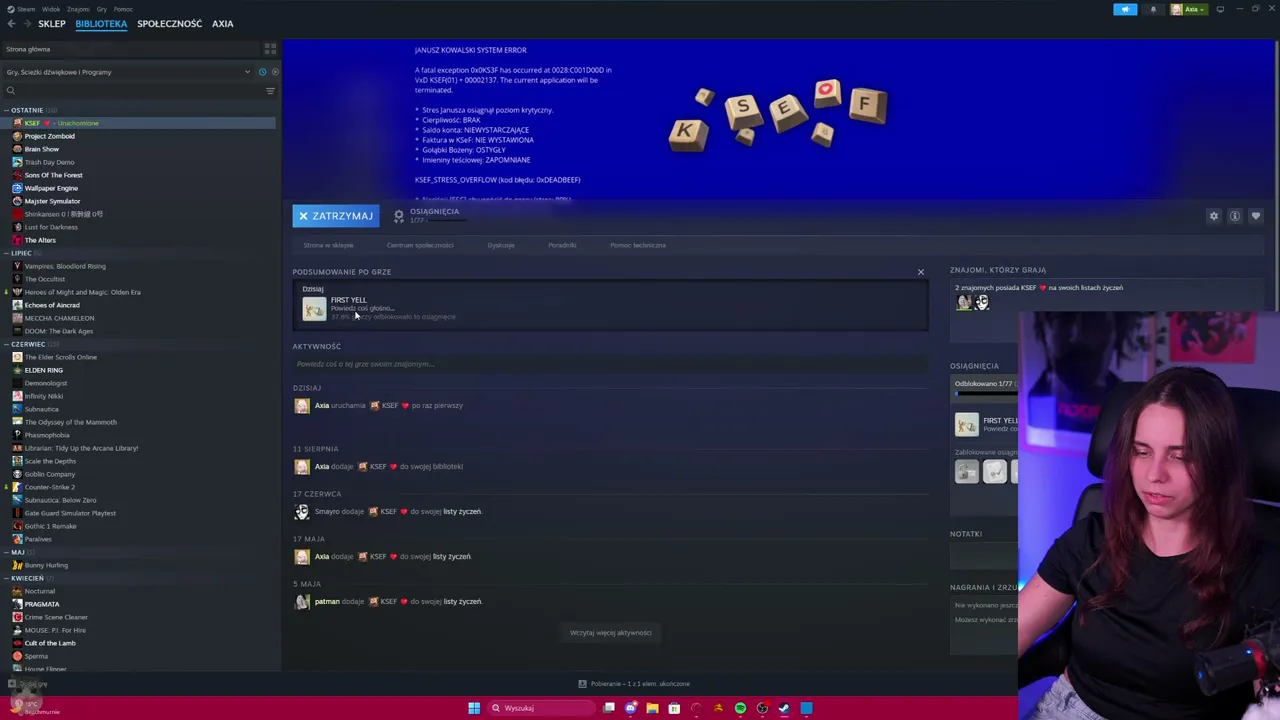This screenshot has width=1280, height=720.
Task: Open Strona w sklepie link
Action: click(x=328, y=245)
